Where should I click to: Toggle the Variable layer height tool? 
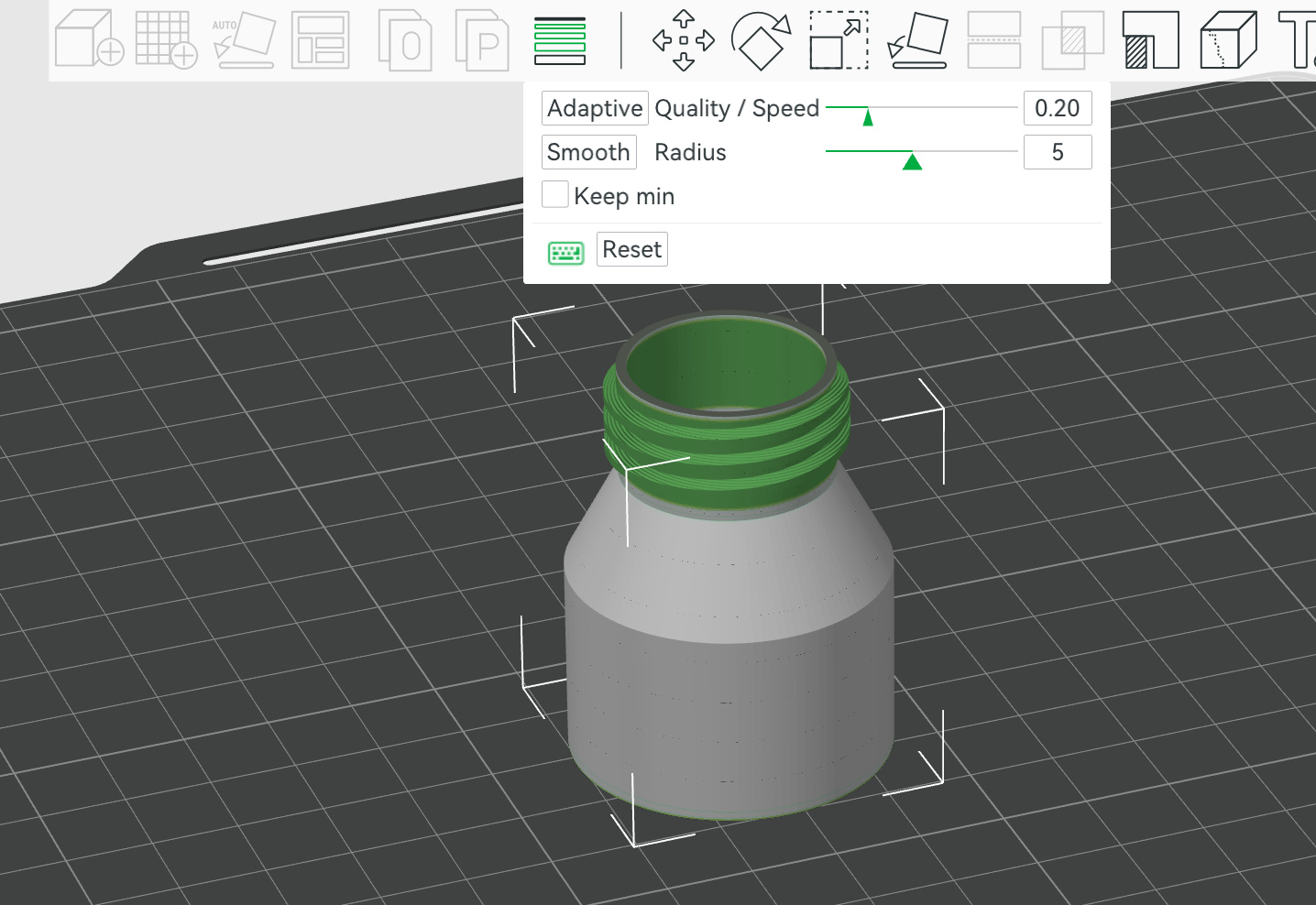[560, 40]
